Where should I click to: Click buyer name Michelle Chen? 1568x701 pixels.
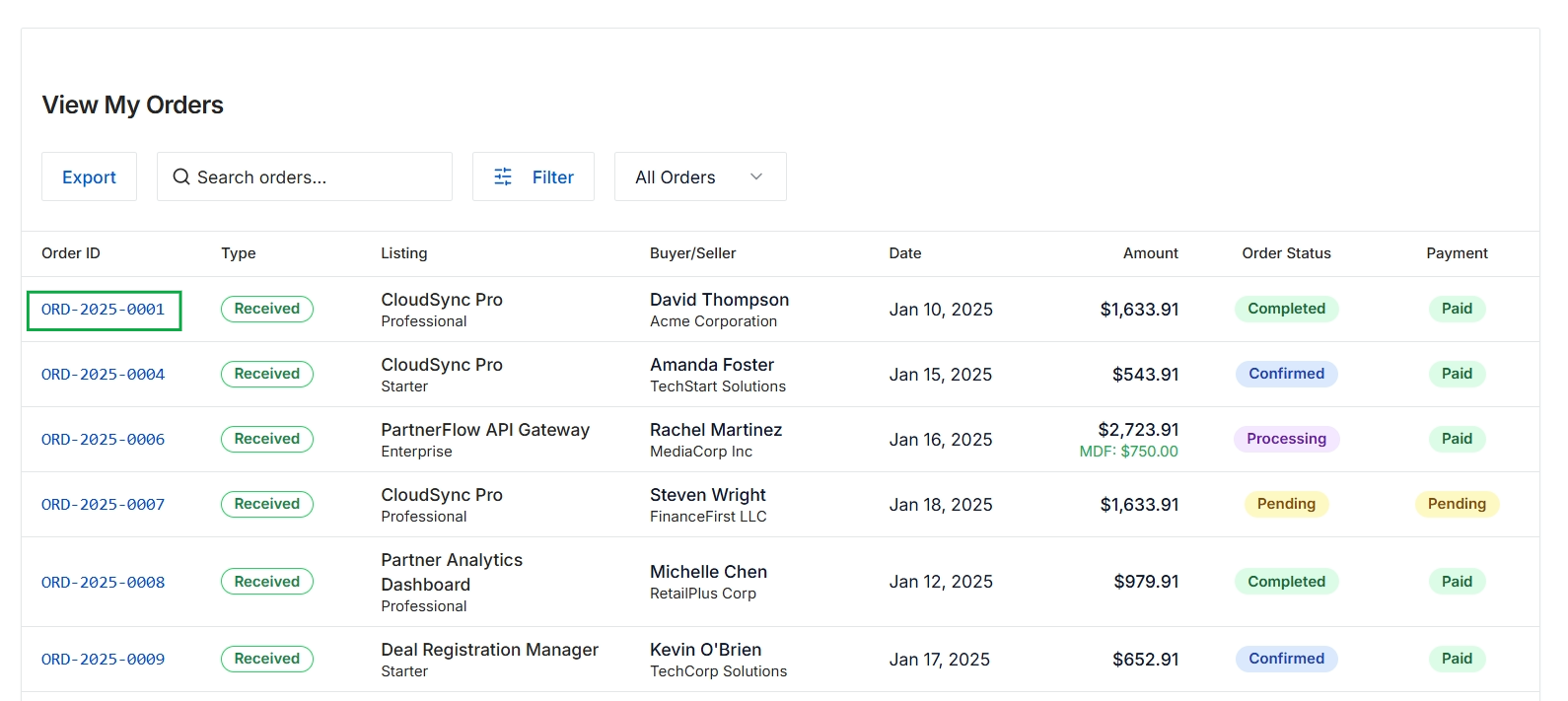tap(708, 572)
